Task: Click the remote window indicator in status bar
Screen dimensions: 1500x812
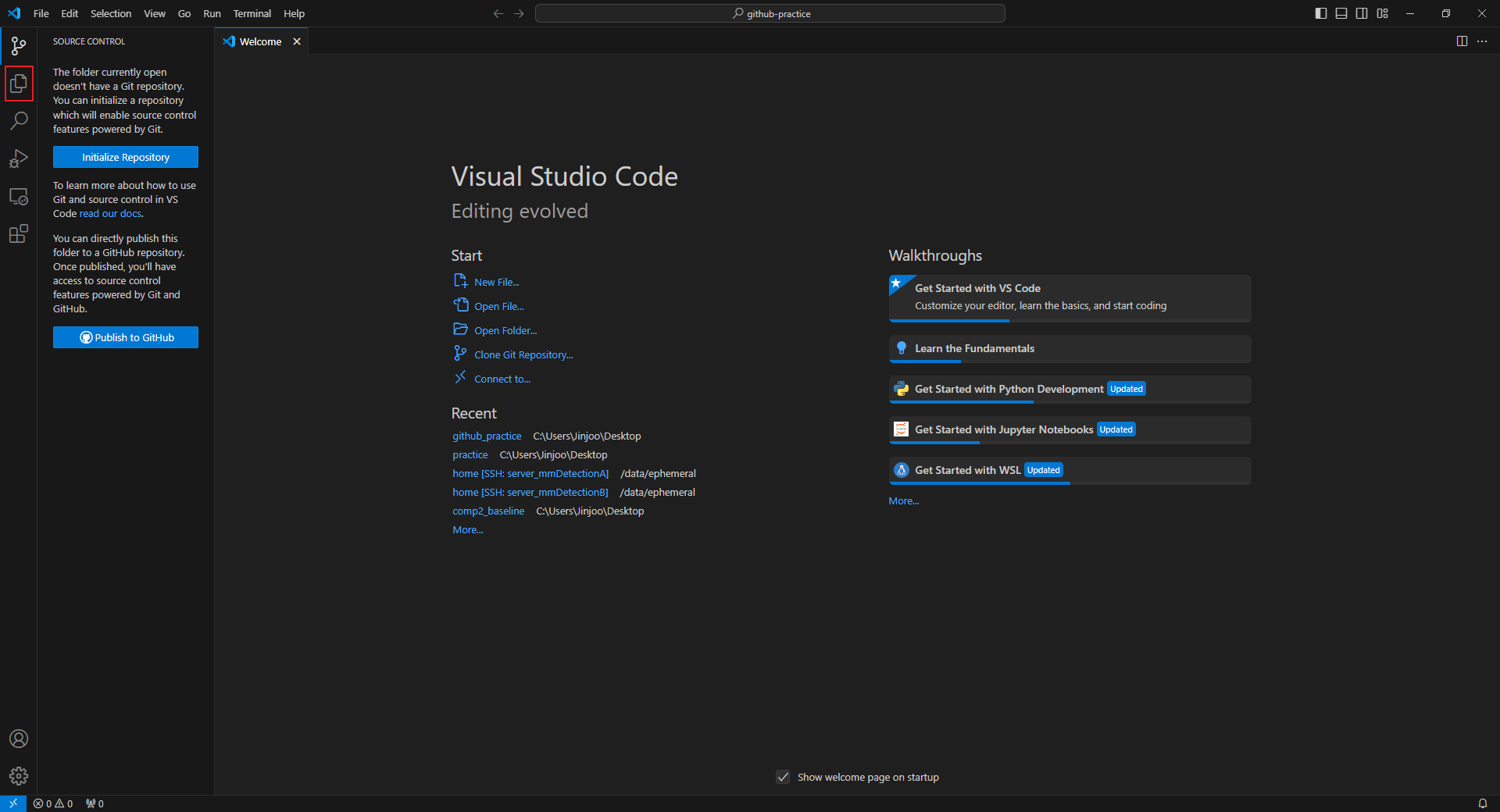Action: point(13,803)
